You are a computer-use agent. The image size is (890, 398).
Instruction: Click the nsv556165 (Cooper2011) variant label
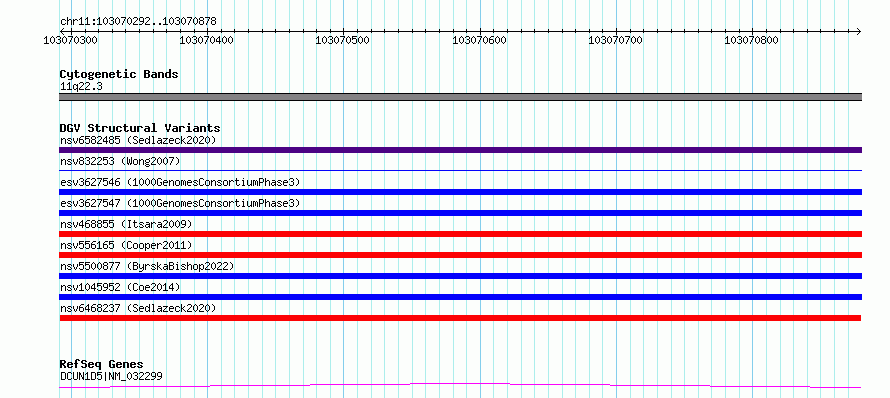(126, 245)
